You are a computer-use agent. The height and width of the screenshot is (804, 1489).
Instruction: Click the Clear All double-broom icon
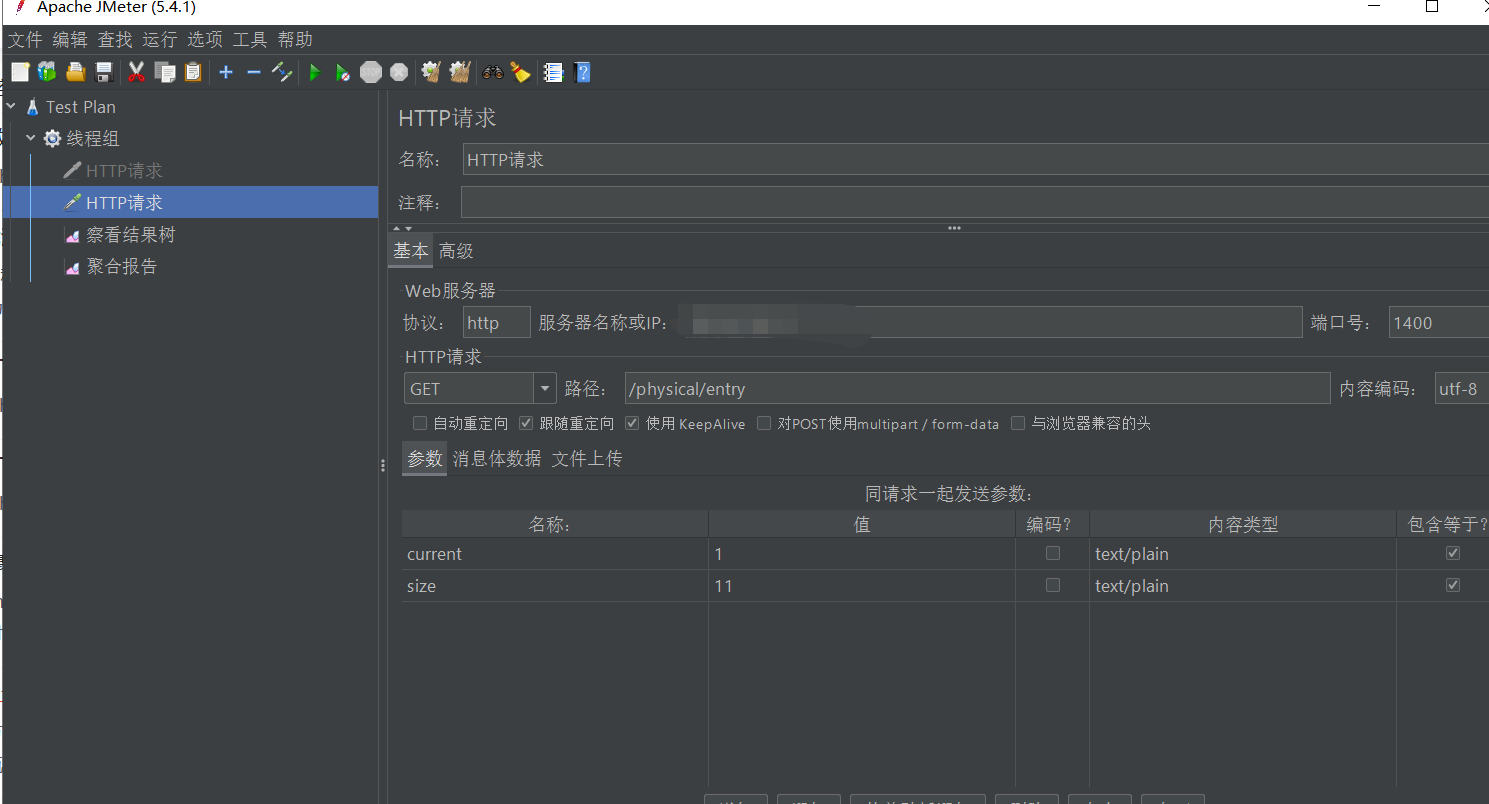pos(460,72)
